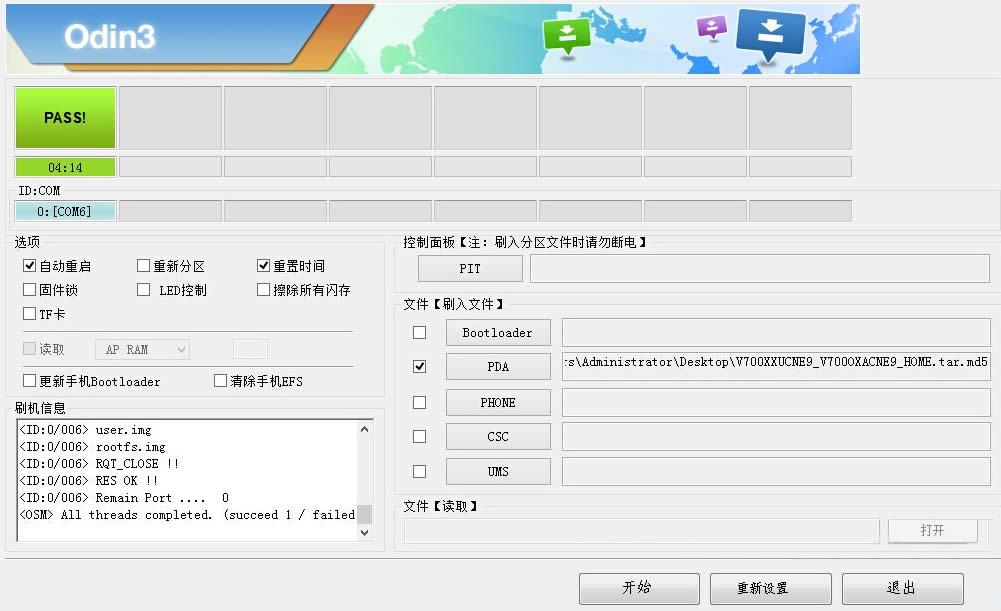The width and height of the screenshot is (1001, 611).
Task: Click the 0:[COM6] port box
Action: 65,211
